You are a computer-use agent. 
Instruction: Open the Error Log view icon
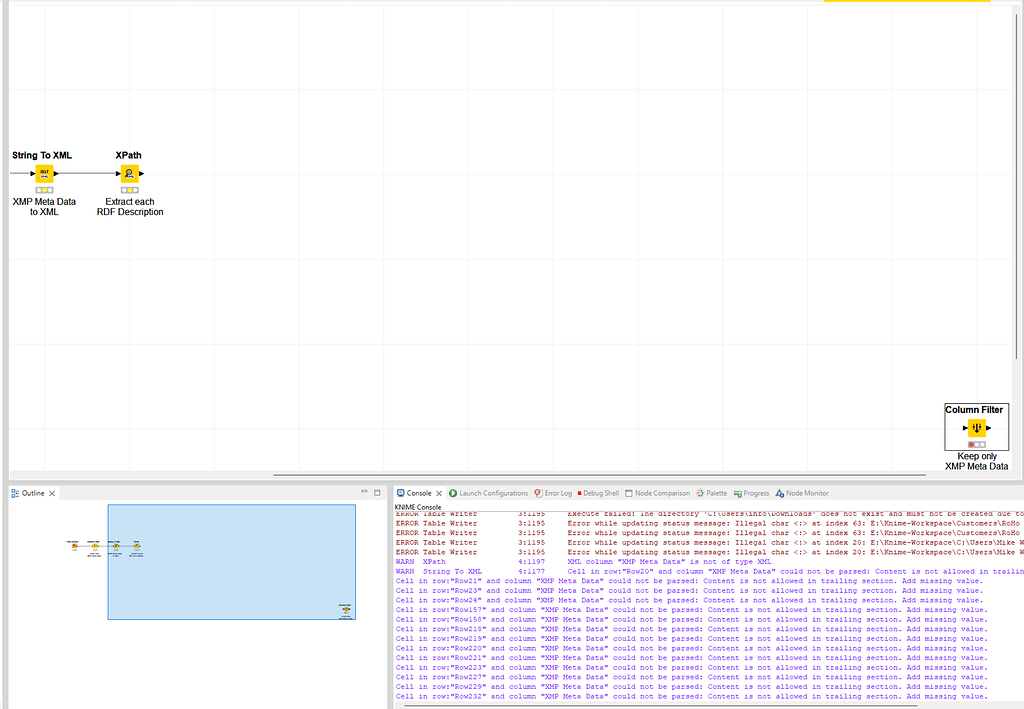(x=539, y=492)
